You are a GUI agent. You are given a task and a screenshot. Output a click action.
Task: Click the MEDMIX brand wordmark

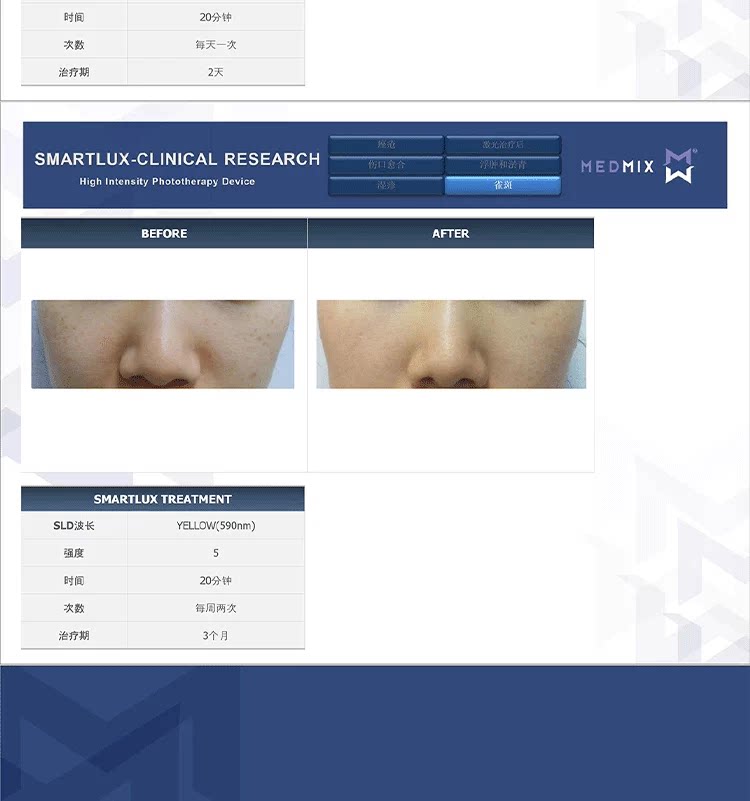617,167
